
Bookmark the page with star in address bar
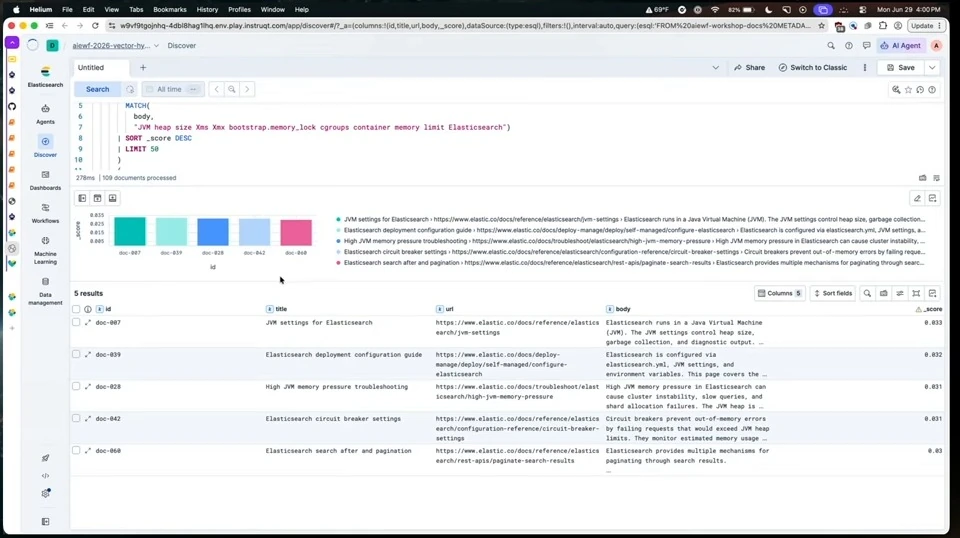(x=822, y=26)
